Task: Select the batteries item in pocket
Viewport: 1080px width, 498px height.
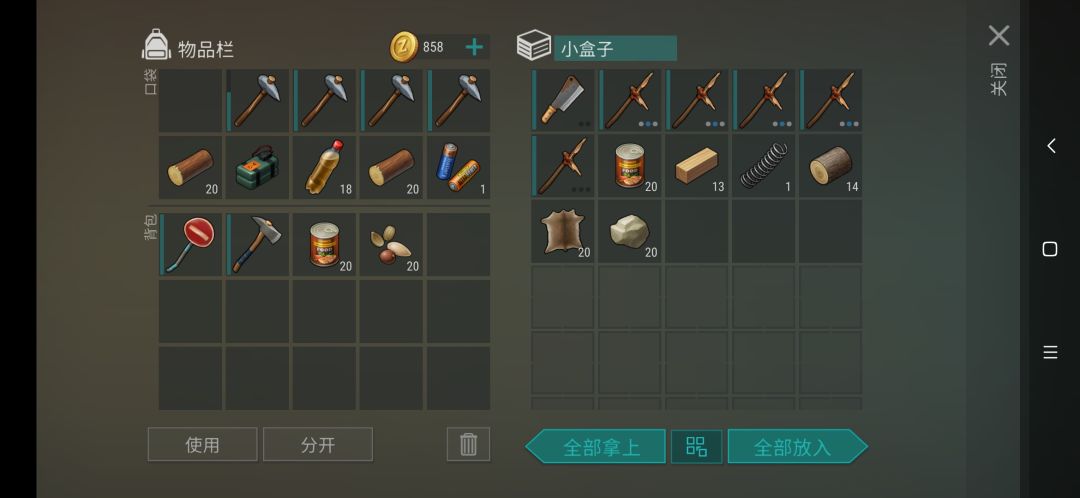Action: click(x=459, y=167)
